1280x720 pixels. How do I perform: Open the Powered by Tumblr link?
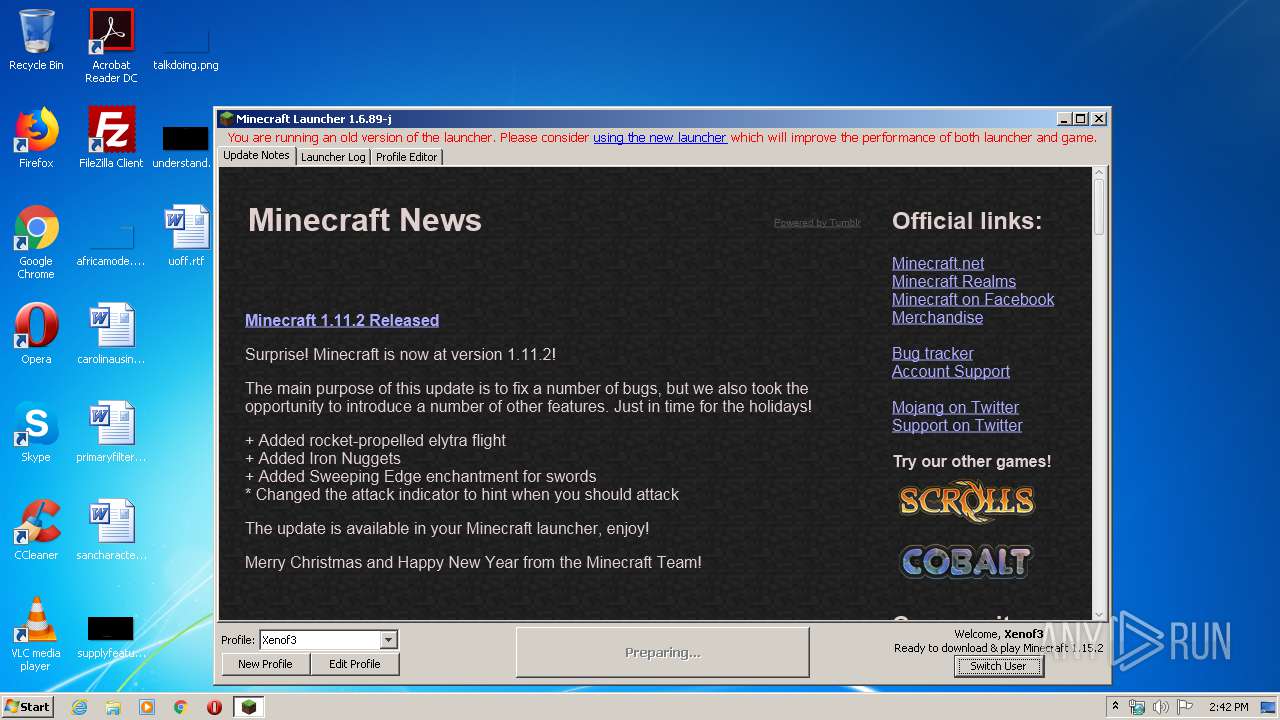click(x=817, y=223)
